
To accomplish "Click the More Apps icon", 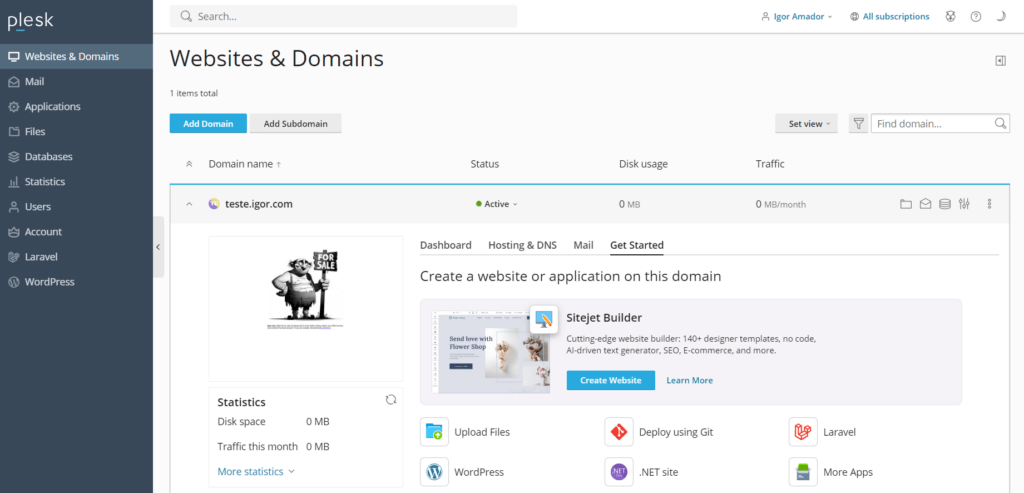I will [x=803, y=471].
